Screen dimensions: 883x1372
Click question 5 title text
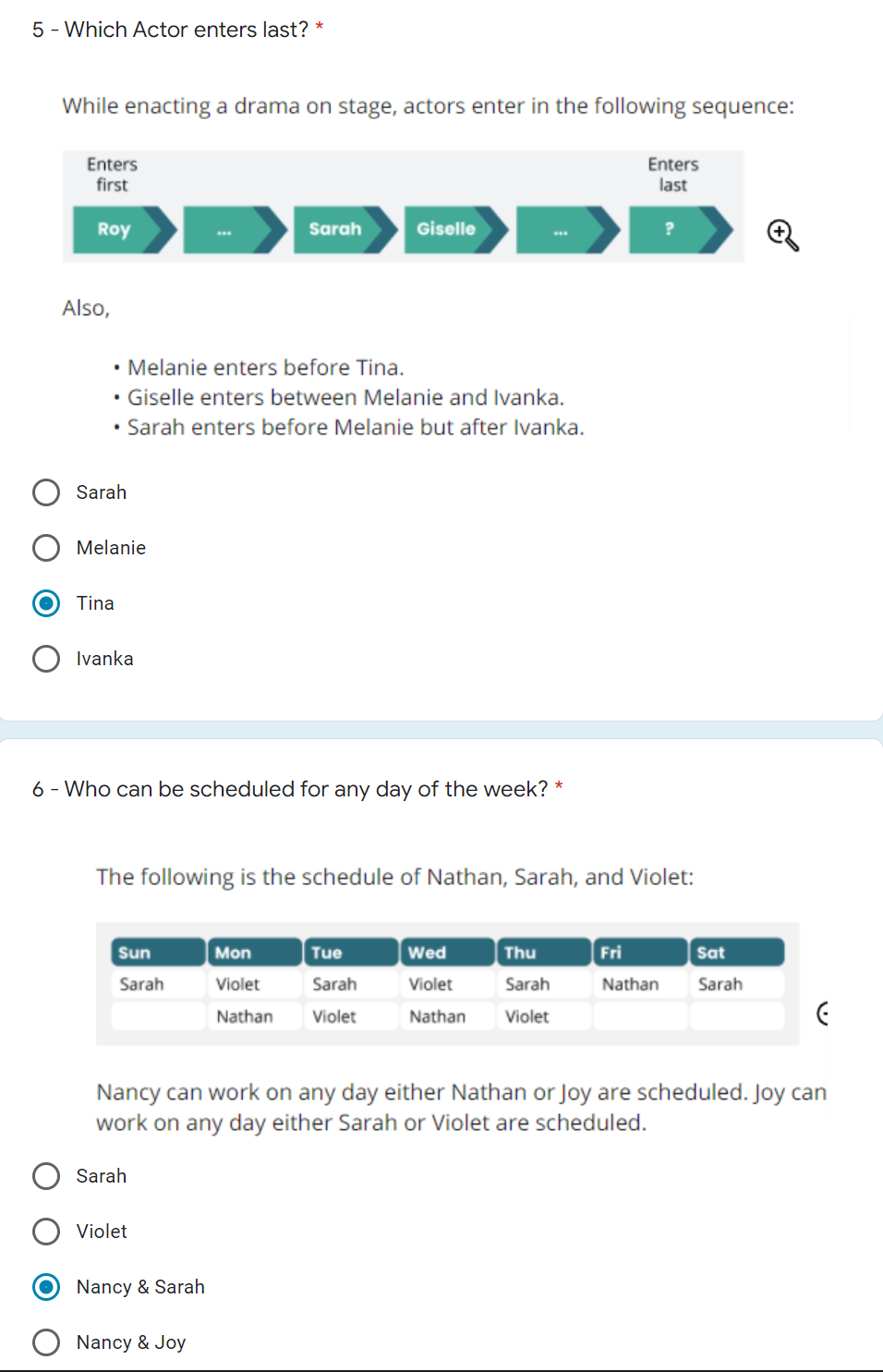[171, 30]
